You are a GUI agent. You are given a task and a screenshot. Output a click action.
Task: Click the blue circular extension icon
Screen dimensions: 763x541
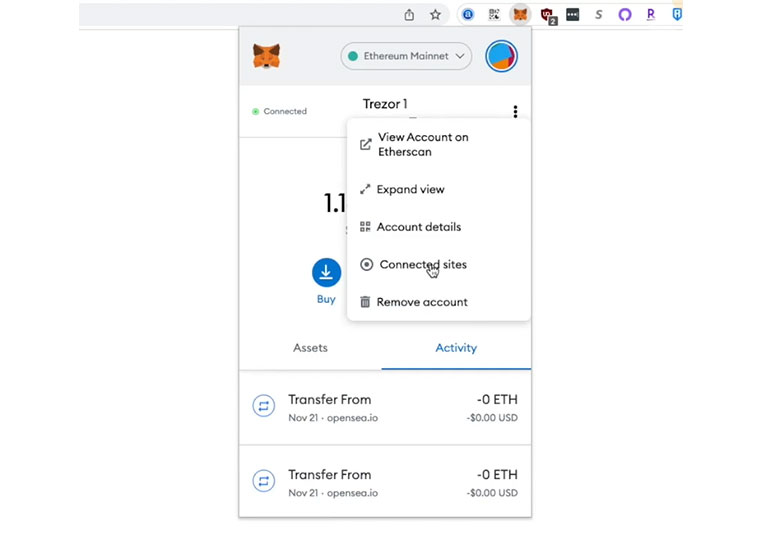(x=468, y=15)
